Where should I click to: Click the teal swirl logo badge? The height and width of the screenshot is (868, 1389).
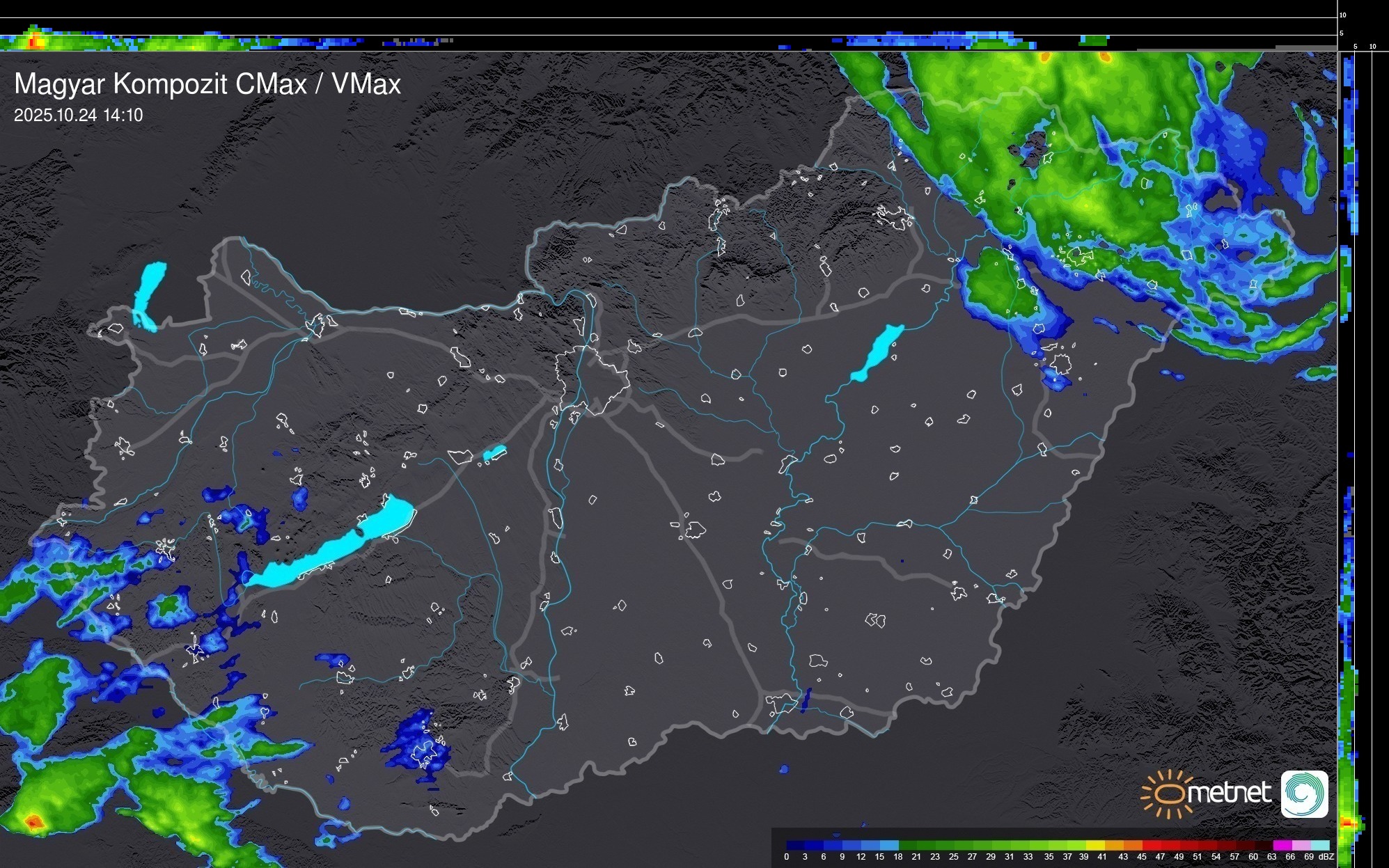(1304, 794)
